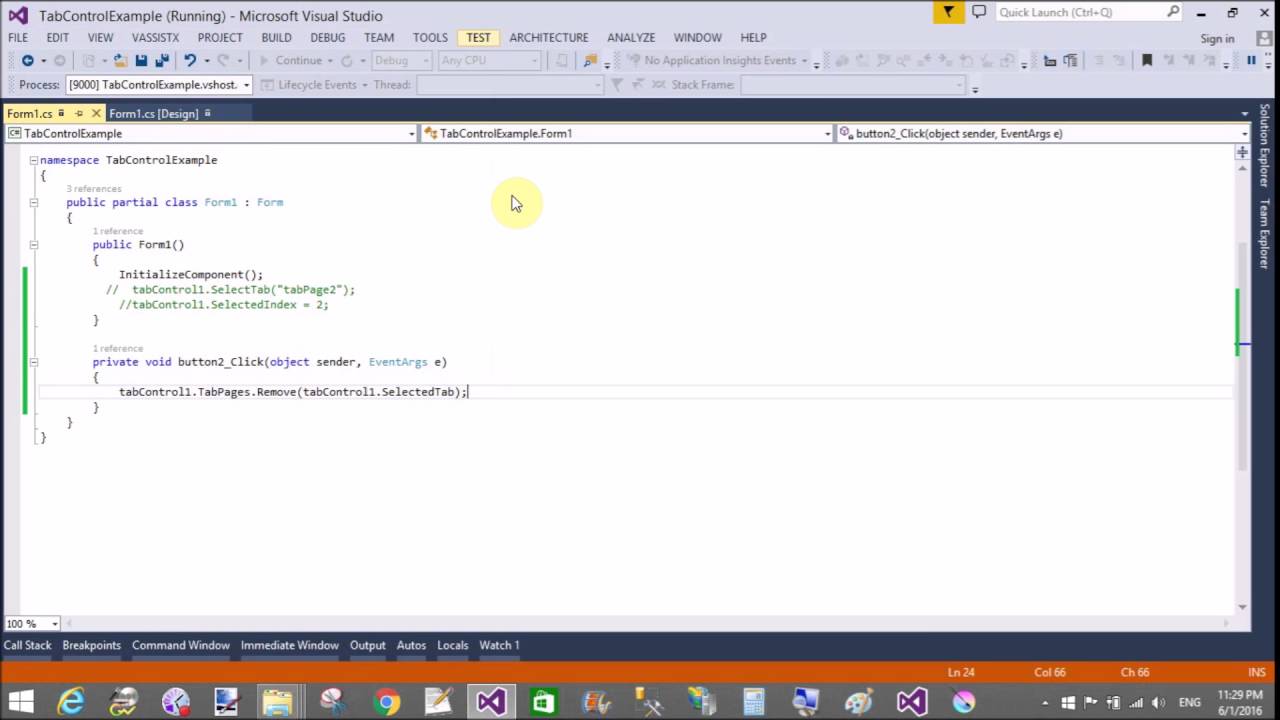The image size is (1280, 720).
Task: Open the Call Stack window tab
Action: 27,645
